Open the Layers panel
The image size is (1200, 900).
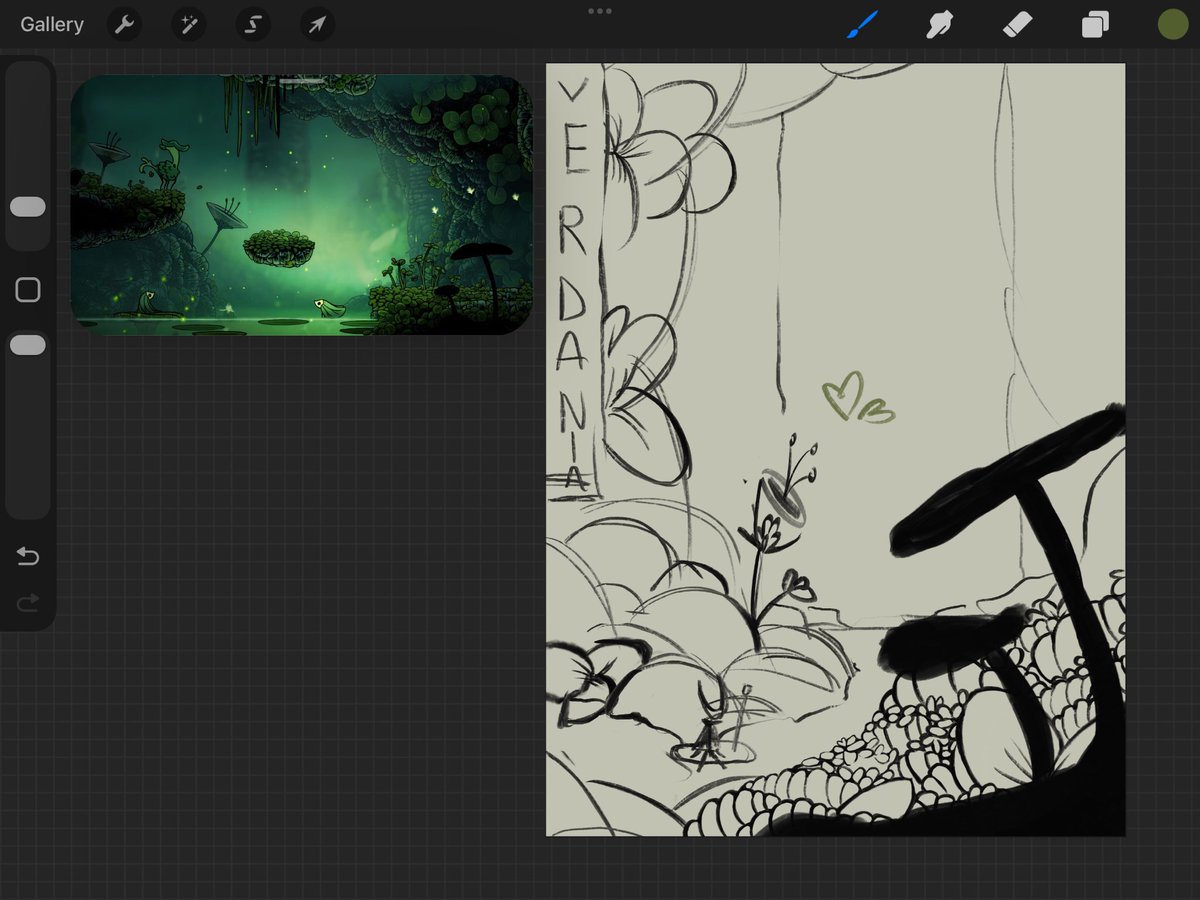pos(1094,24)
